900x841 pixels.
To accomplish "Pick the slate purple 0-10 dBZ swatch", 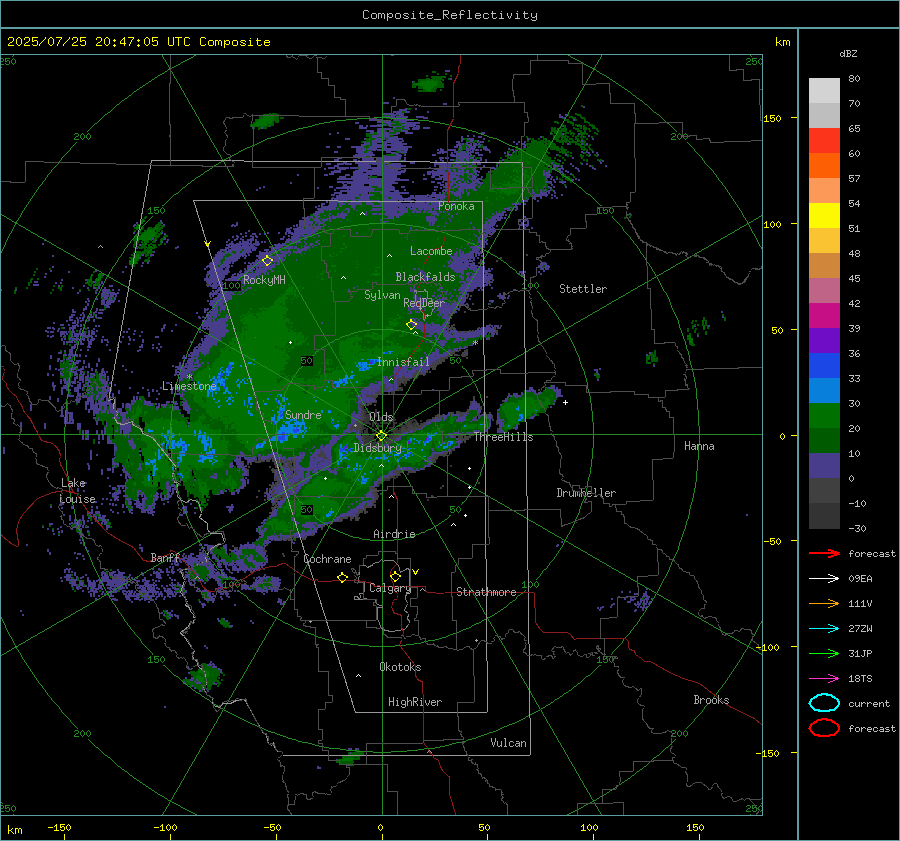I will pos(824,466).
